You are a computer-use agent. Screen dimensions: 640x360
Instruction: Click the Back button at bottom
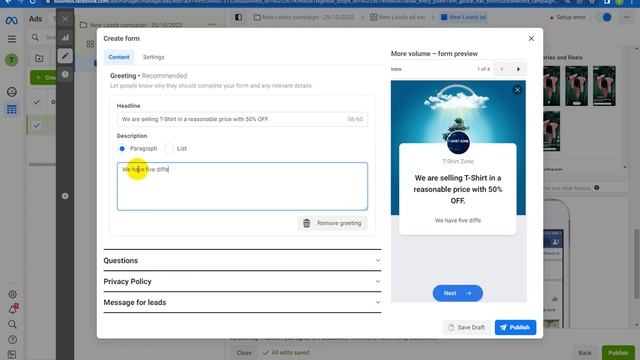click(584, 353)
